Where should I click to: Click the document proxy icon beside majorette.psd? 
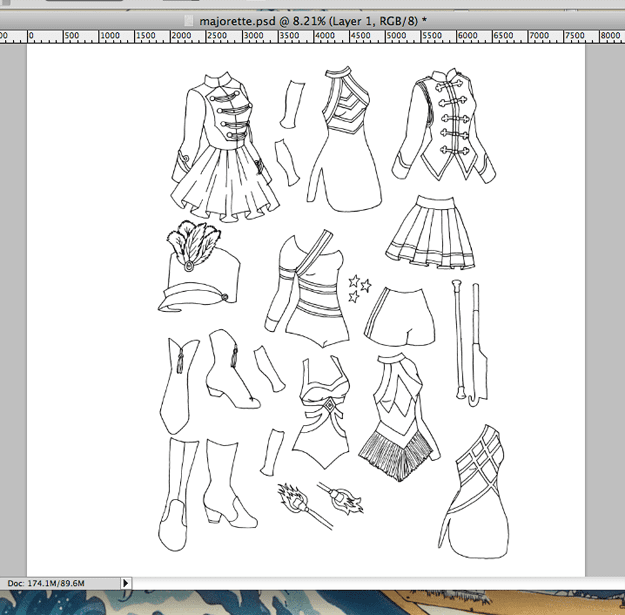click(x=190, y=20)
